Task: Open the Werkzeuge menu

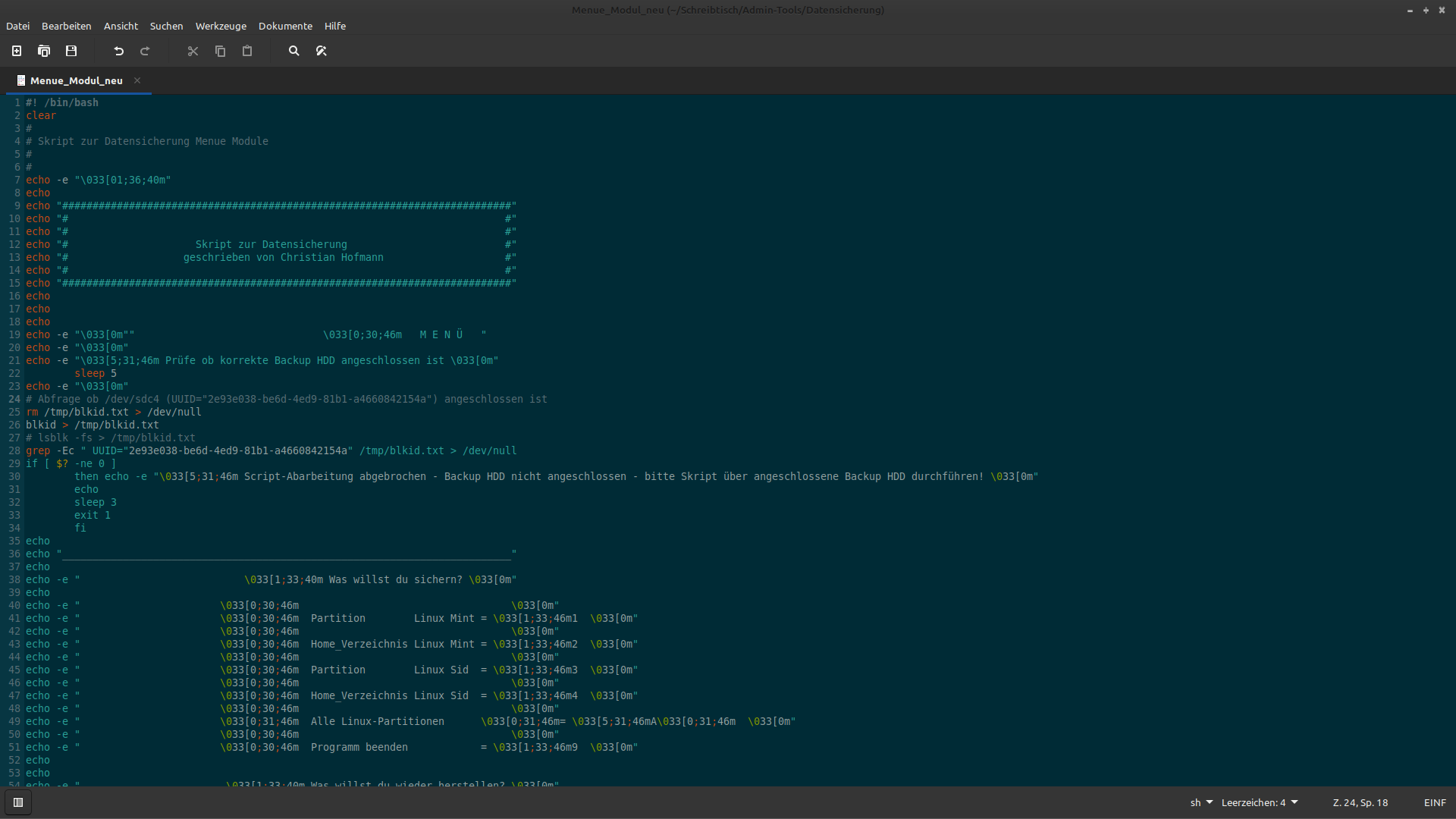Action: tap(221, 26)
